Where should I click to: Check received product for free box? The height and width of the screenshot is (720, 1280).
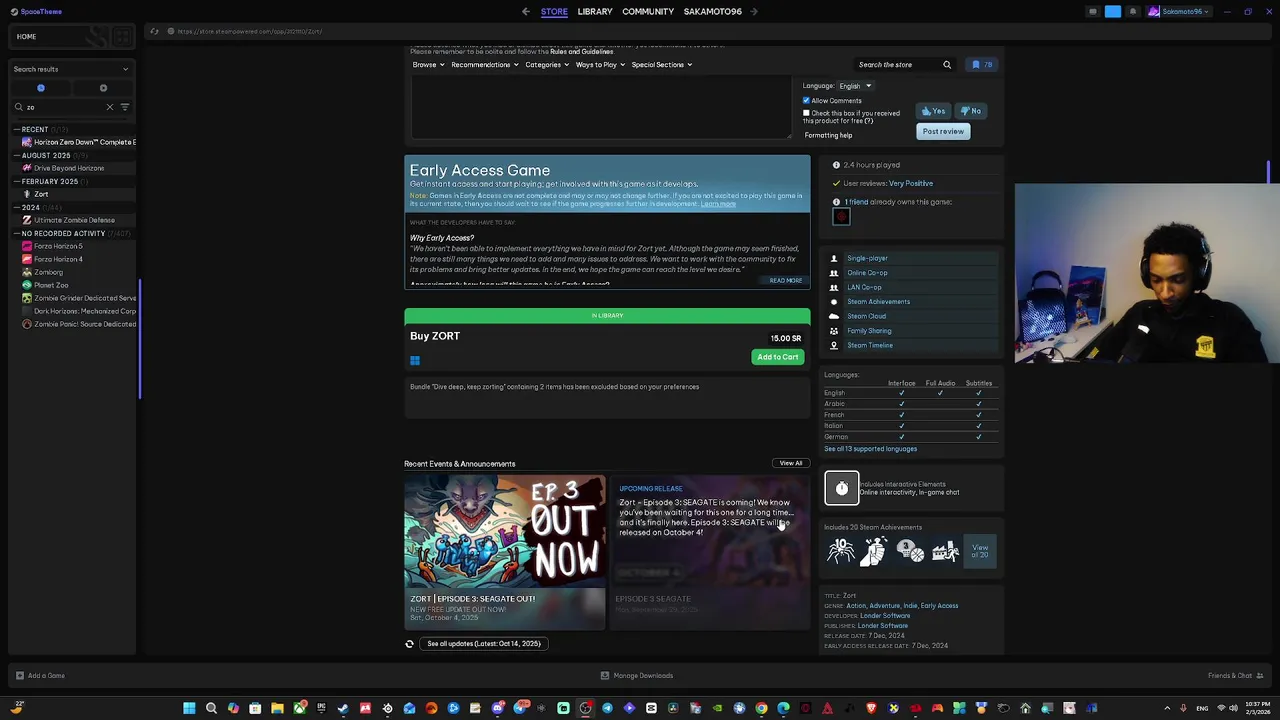(x=806, y=113)
